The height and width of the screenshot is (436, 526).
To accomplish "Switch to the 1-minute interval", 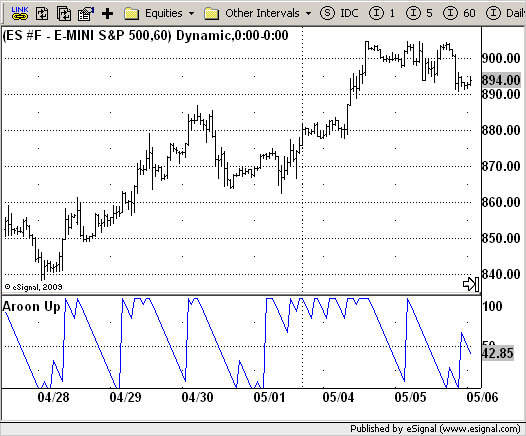I will click(382, 13).
